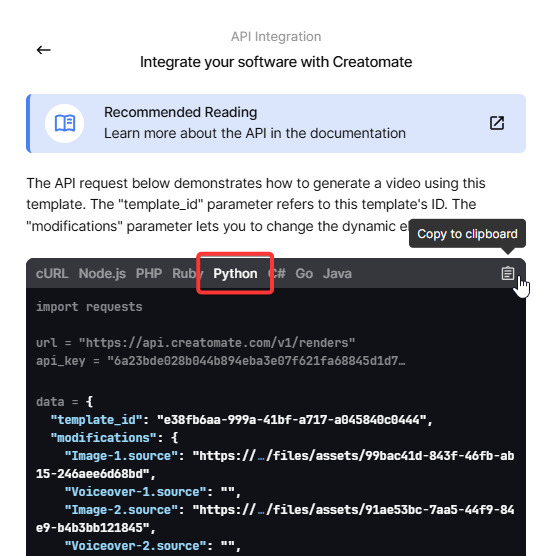551x556 pixels.
Task: Click the back arrow icon
Action: click(x=44, y=50)
